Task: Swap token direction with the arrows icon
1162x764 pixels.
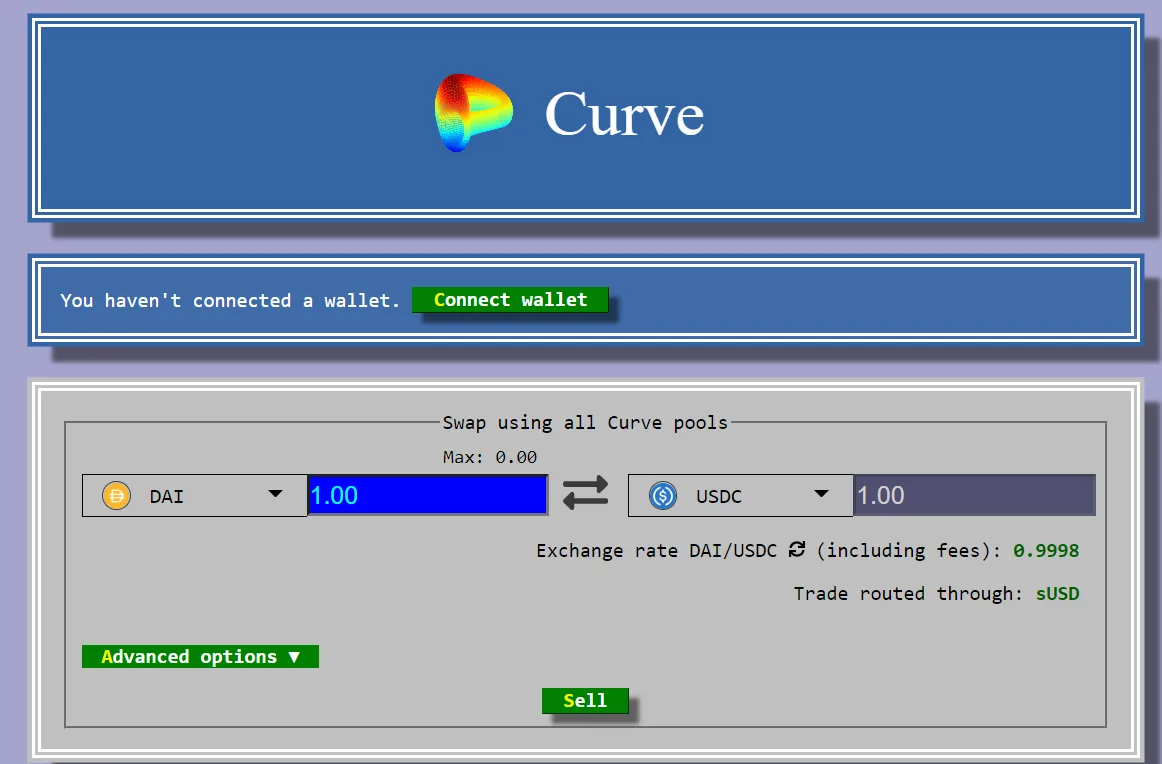Action: pos(585,494)
